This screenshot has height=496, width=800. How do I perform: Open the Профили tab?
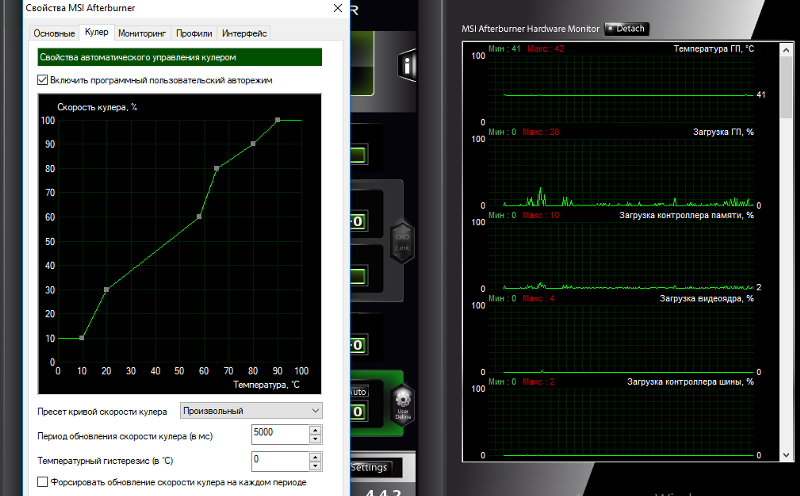click(194, 33)
